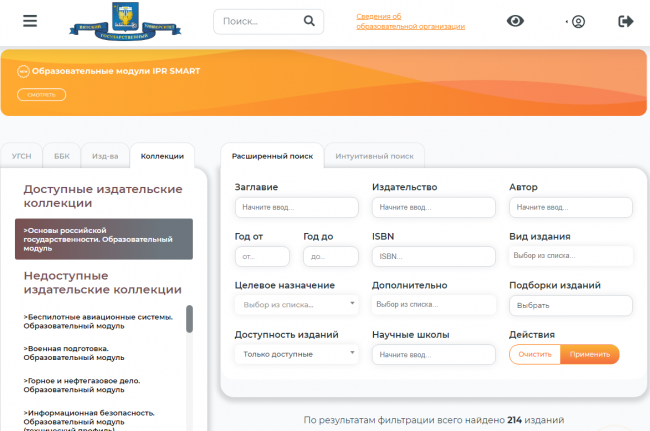Click the icon beside Образовательные модули IPR SMART
The height and width of the screenshot is (431, 650).
pos(23,71)
